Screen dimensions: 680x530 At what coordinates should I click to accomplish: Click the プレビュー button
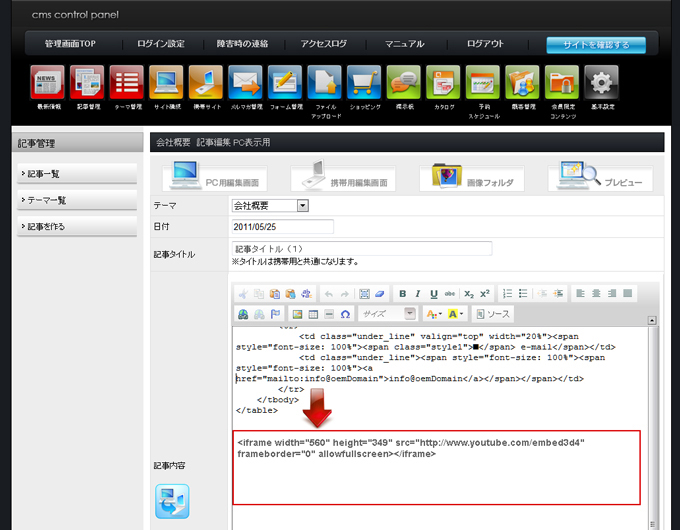(x=600, y=179)
